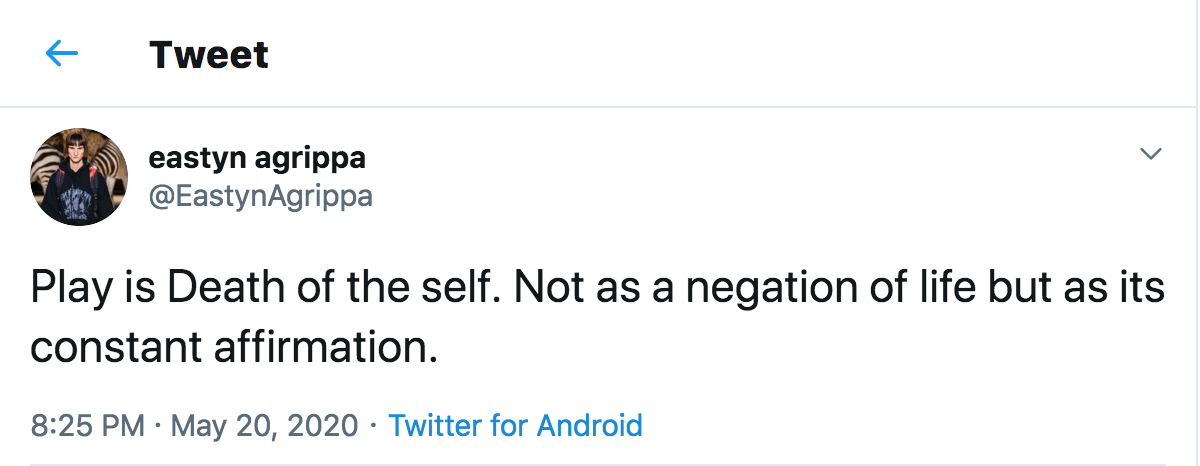Go back using the blue arrow
1200x466 pixels.
click(x=62, y=53)
